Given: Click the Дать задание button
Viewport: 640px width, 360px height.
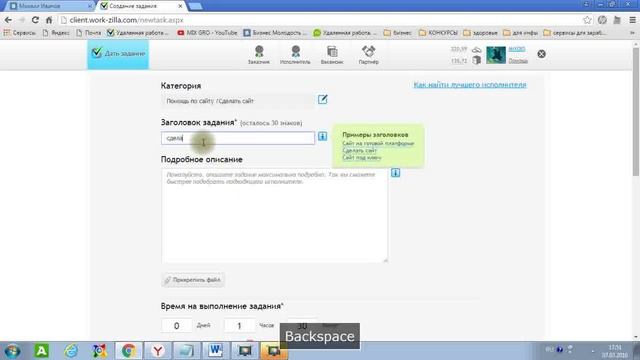Looking at the screenshot, I should (118, 54).
